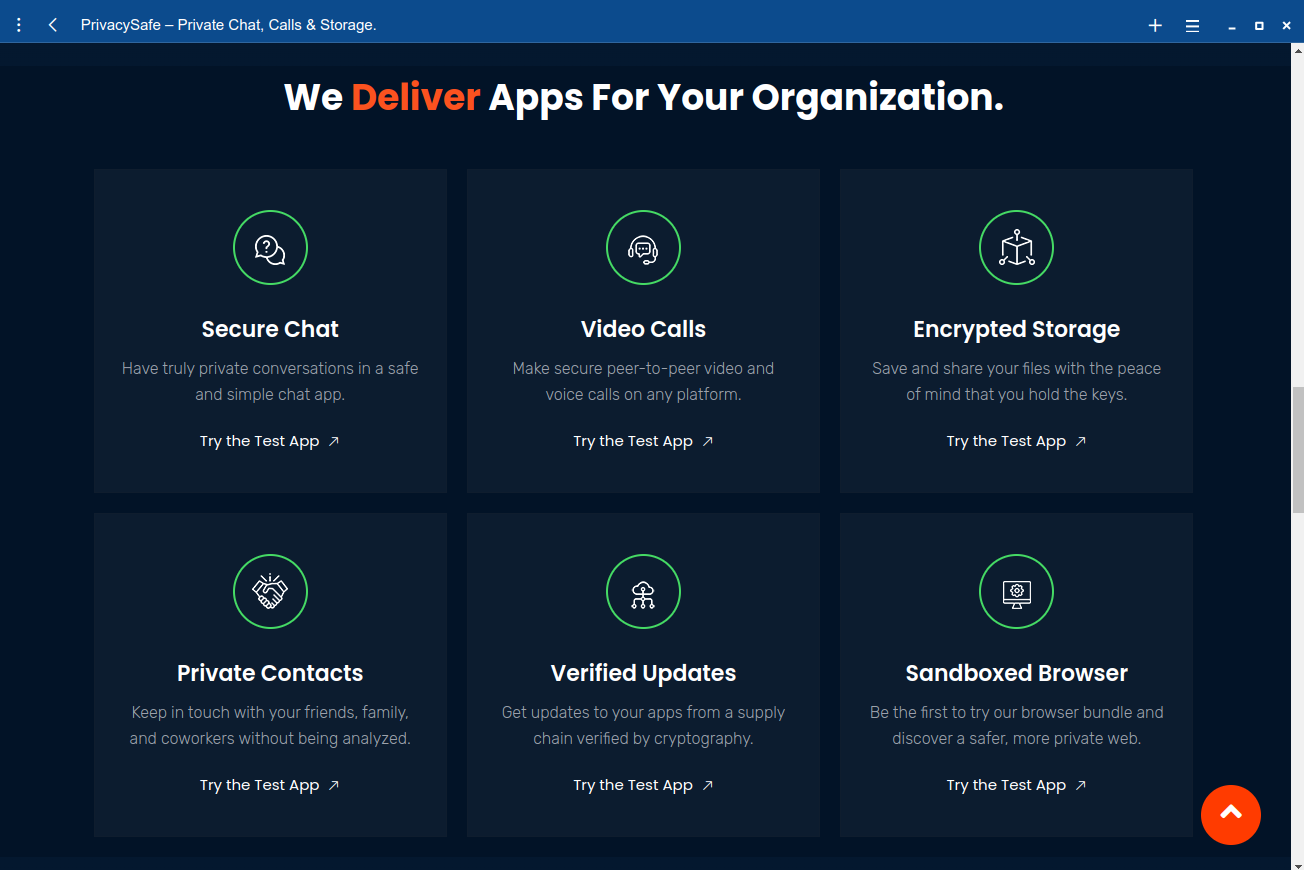1304x870 pixels.
Task: Click the Video Calls headset icon
Action: [643, 247]
